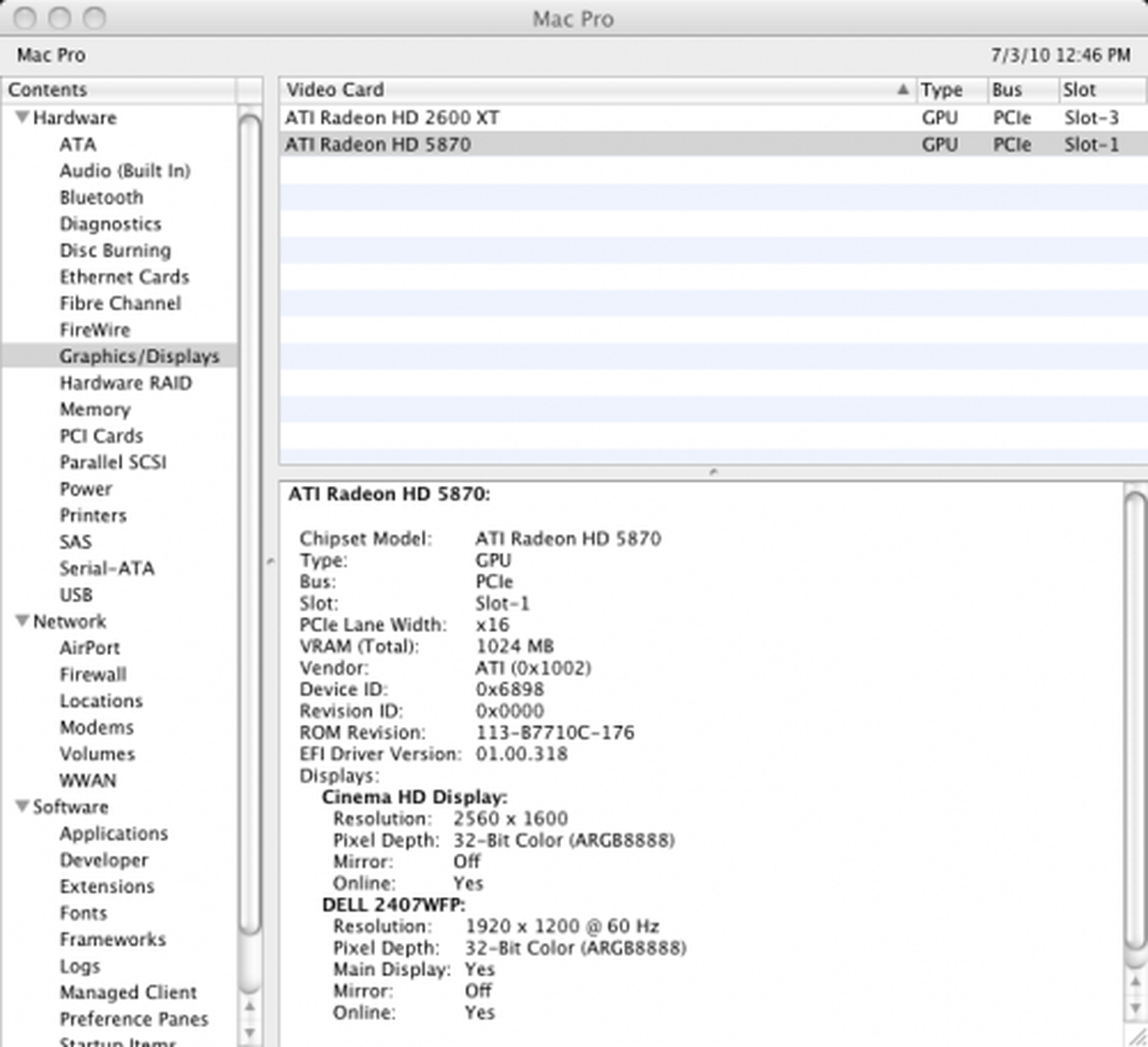The height and width of the screenshot is (1047, 1148).
Task: View installed Applications under Software
Action: [113, 833]
